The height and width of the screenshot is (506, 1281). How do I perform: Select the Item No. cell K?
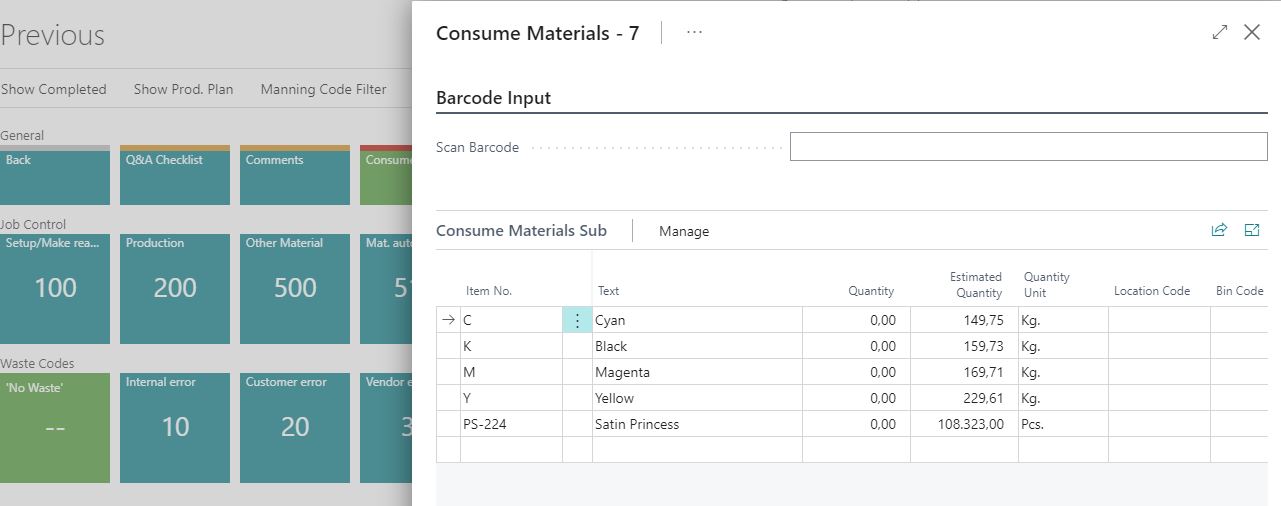coord(511,346)
